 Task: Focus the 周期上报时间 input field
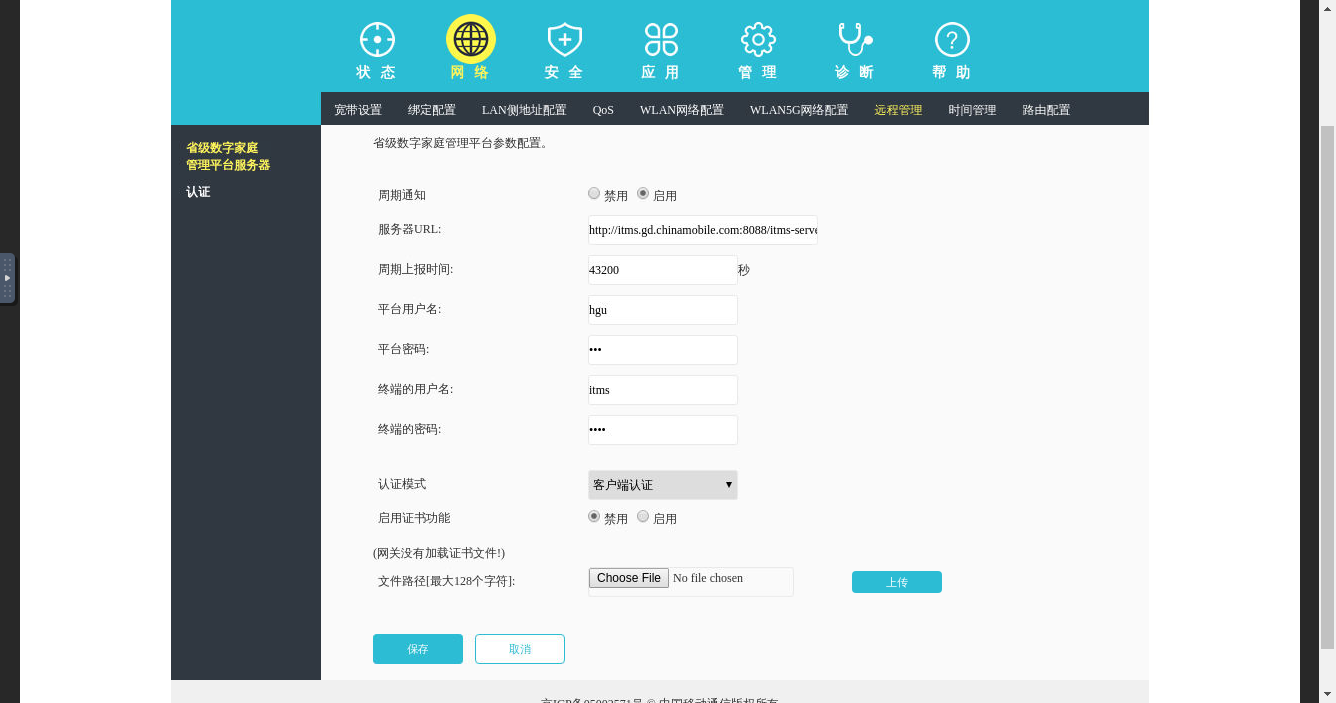[x=663, y=270]
